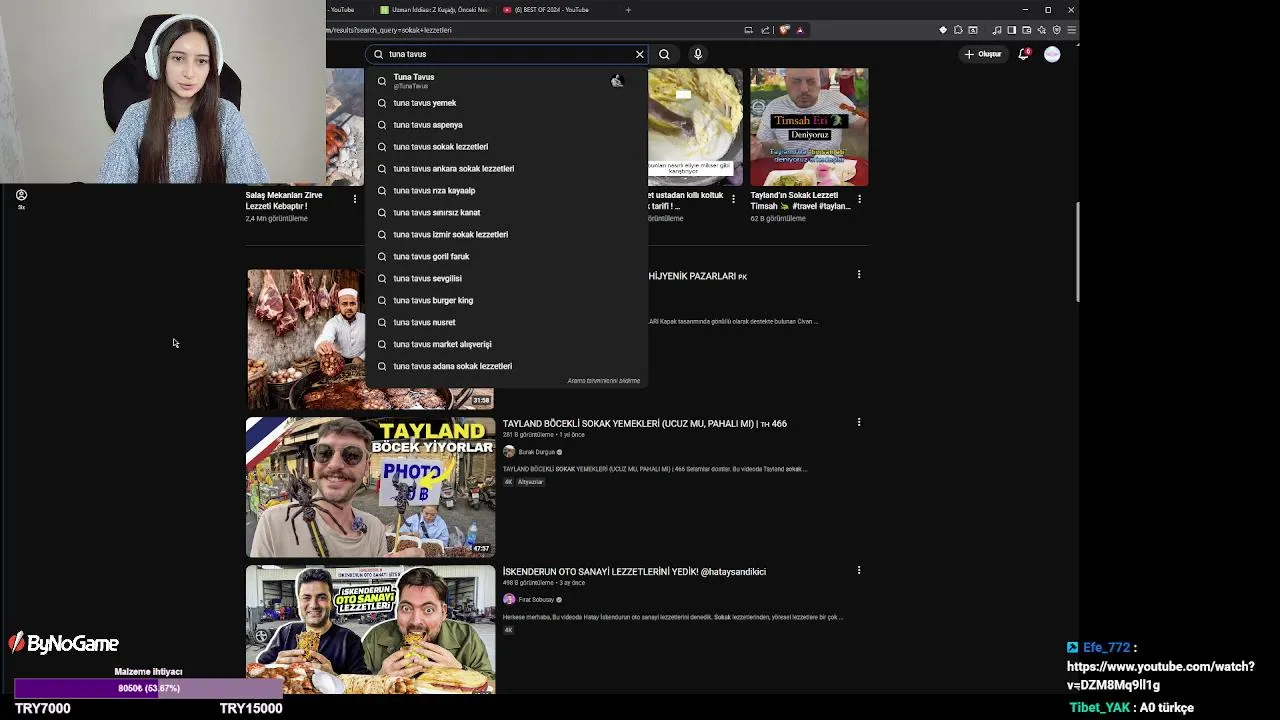Image resolution: width=1280 pixels, height=720 pixels.
Task: Open the Brave wallet icon
Action: tap(1026, 30)
